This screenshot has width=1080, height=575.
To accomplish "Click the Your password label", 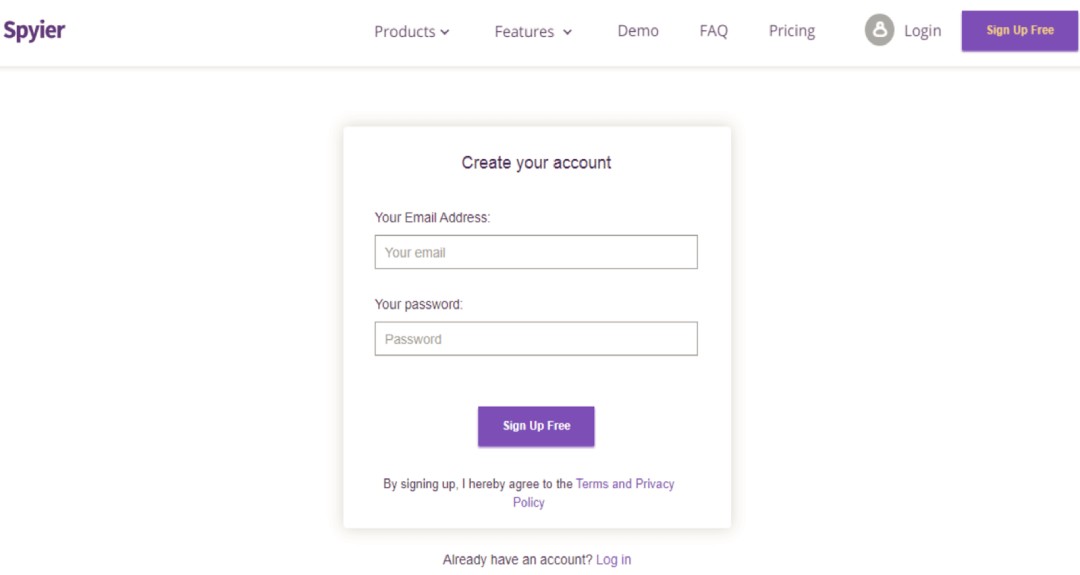I will coord(418,304).
